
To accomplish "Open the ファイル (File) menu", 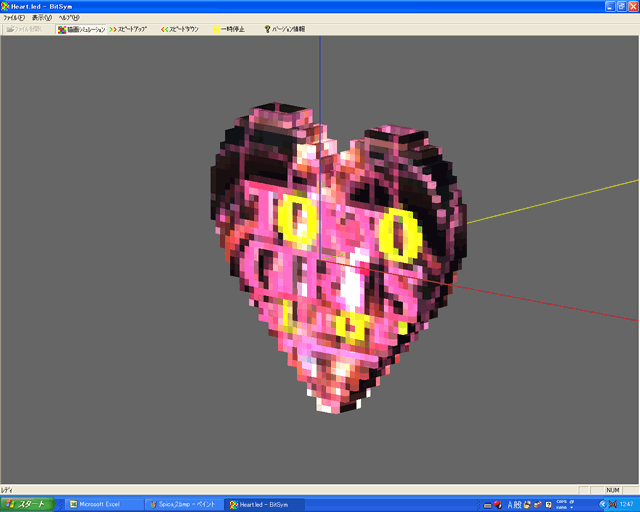I will (14, 18).
